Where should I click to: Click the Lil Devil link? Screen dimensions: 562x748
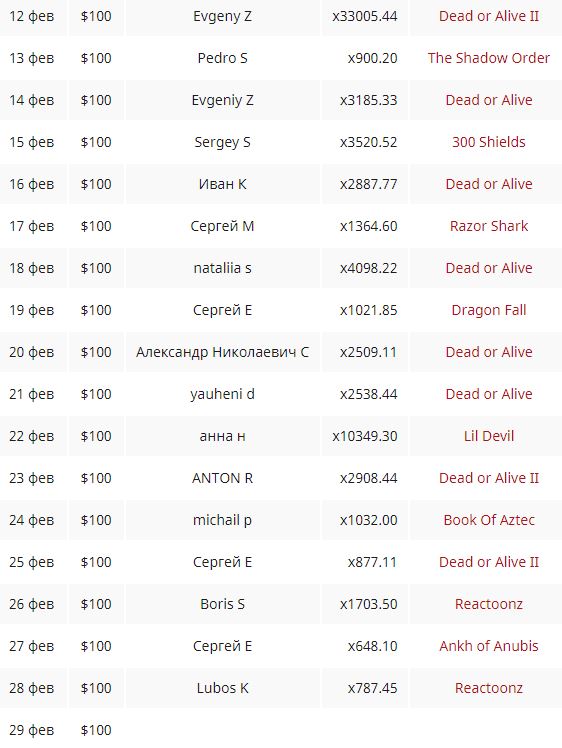(489, 436)
